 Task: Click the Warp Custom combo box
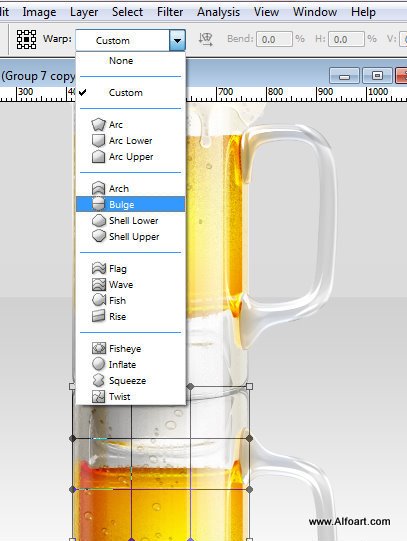(130, 40)
